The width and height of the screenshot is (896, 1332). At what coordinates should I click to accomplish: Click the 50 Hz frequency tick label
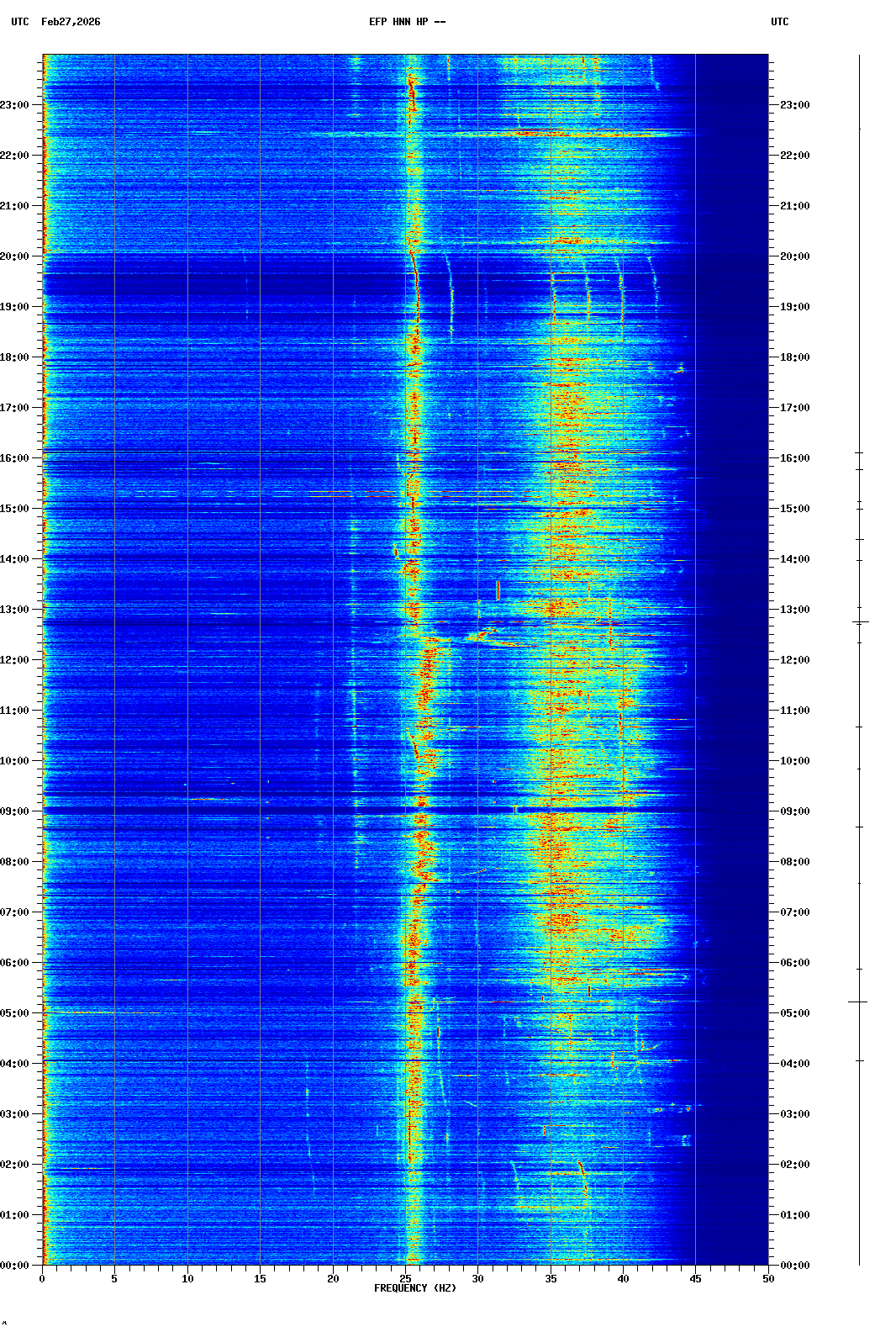coord(768,1279)
